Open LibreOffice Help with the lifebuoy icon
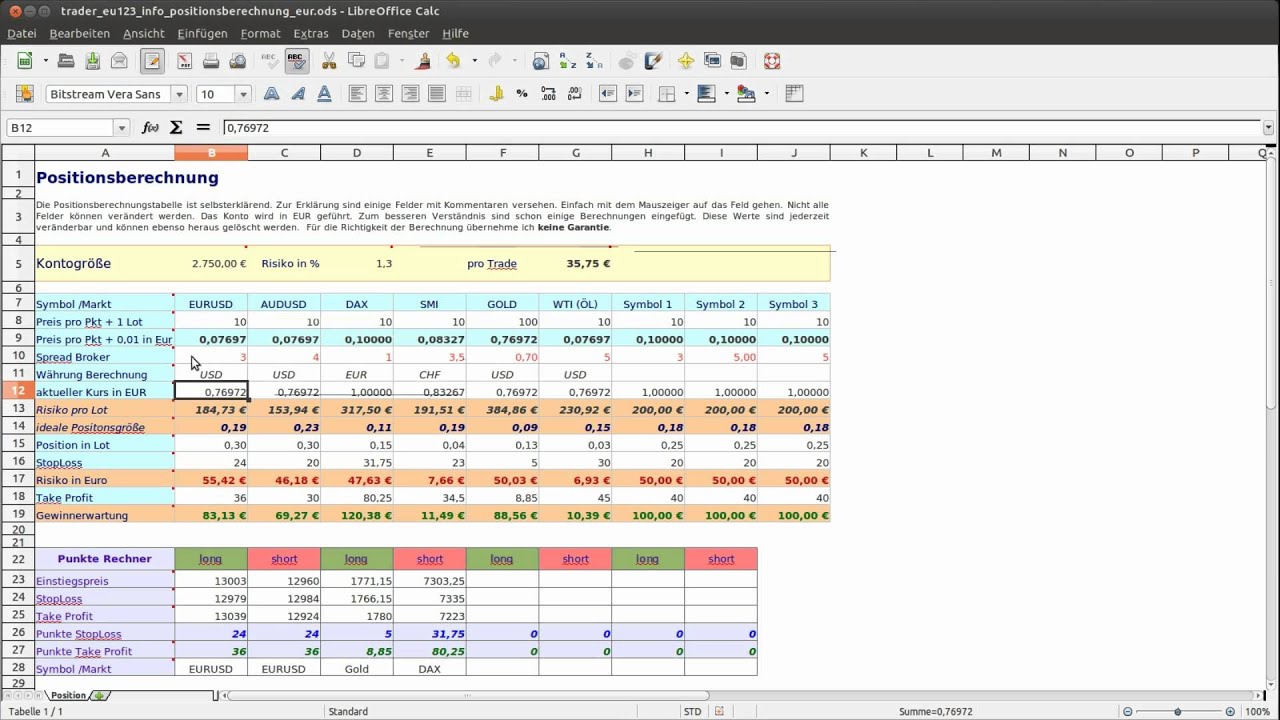Screen dimensions: 1280x720 pyautogui.click(x=771, y=61)
